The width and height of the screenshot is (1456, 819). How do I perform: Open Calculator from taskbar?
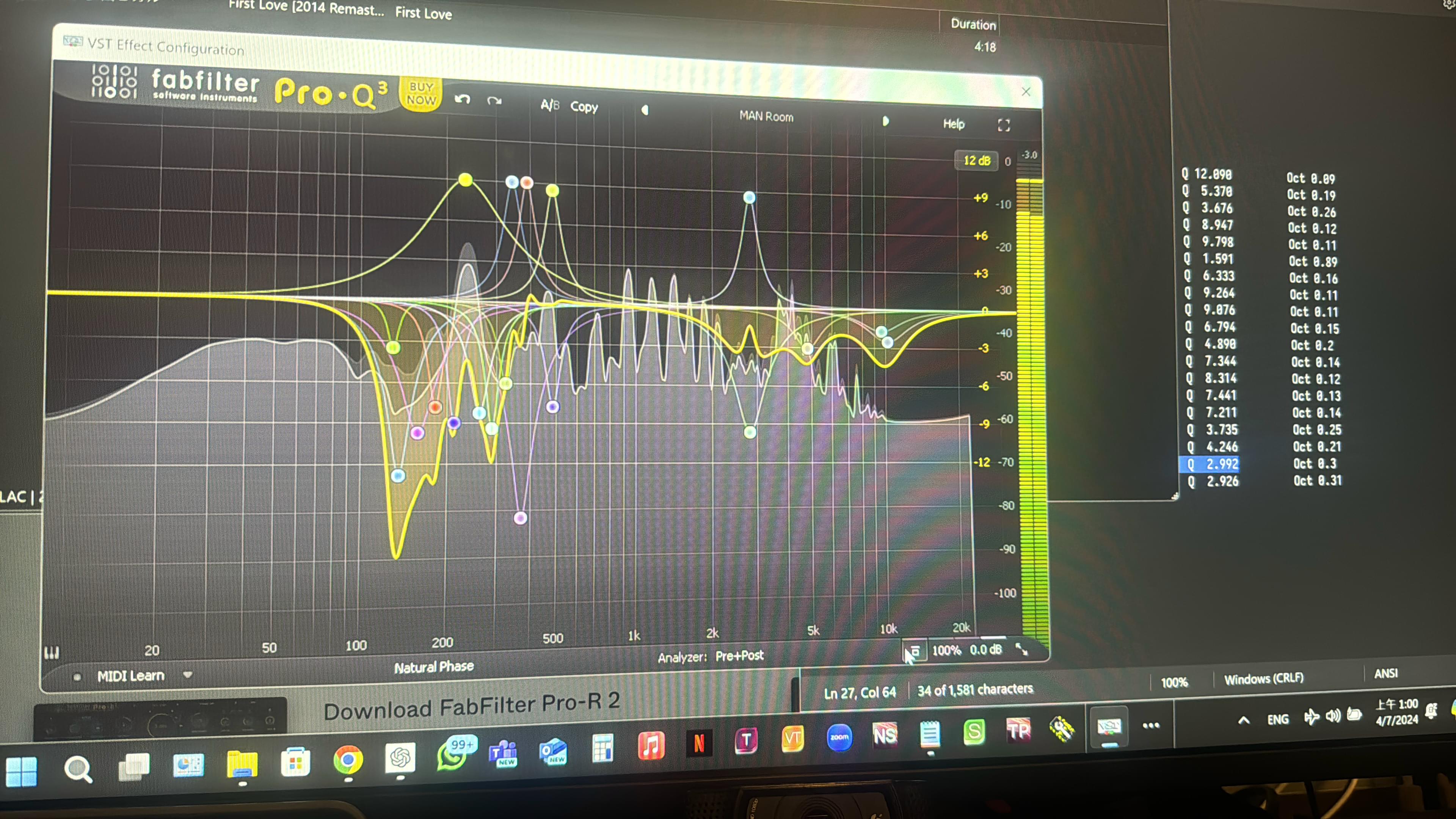click(x=602, y=748)
